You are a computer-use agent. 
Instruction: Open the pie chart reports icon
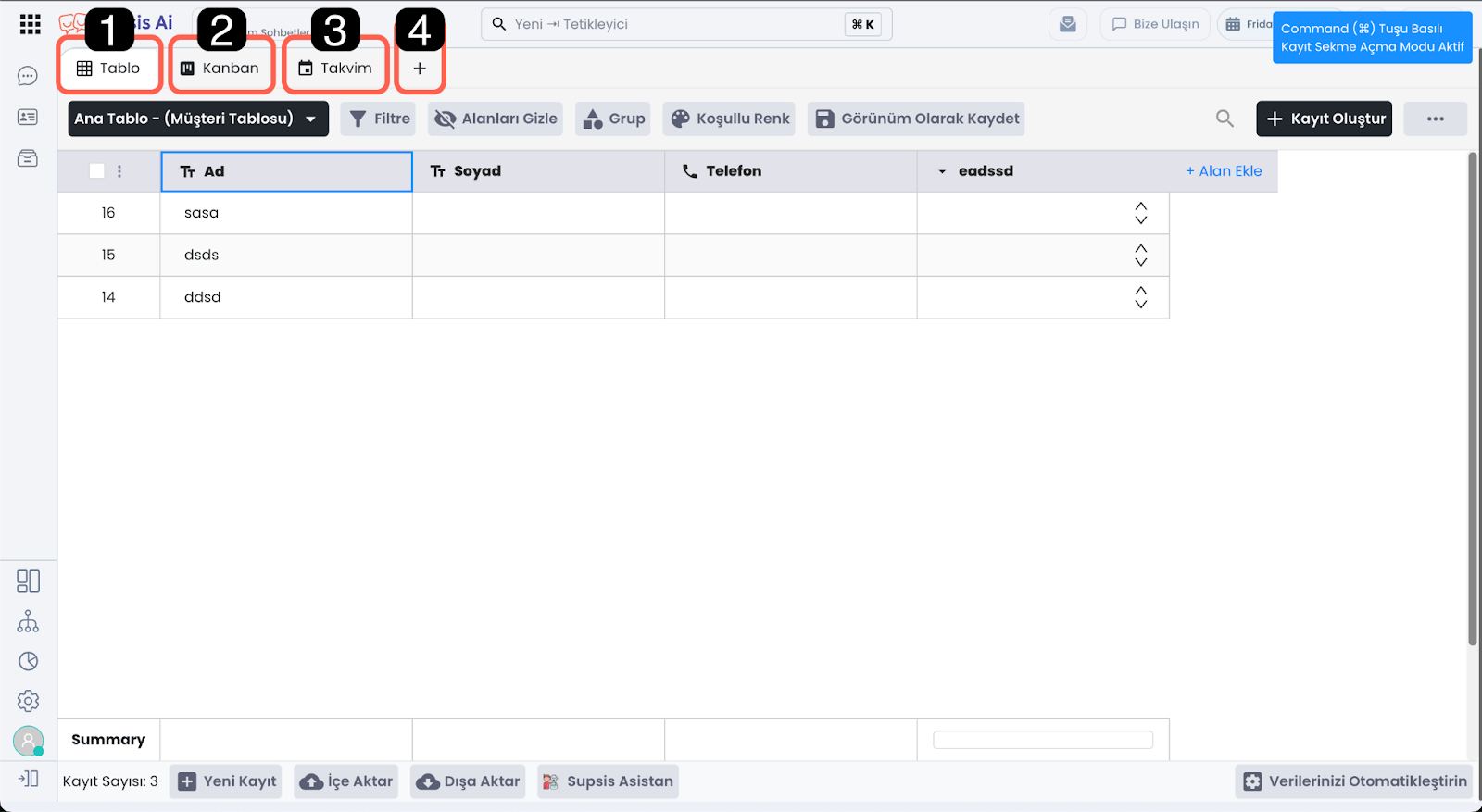(x=28, y=661)
